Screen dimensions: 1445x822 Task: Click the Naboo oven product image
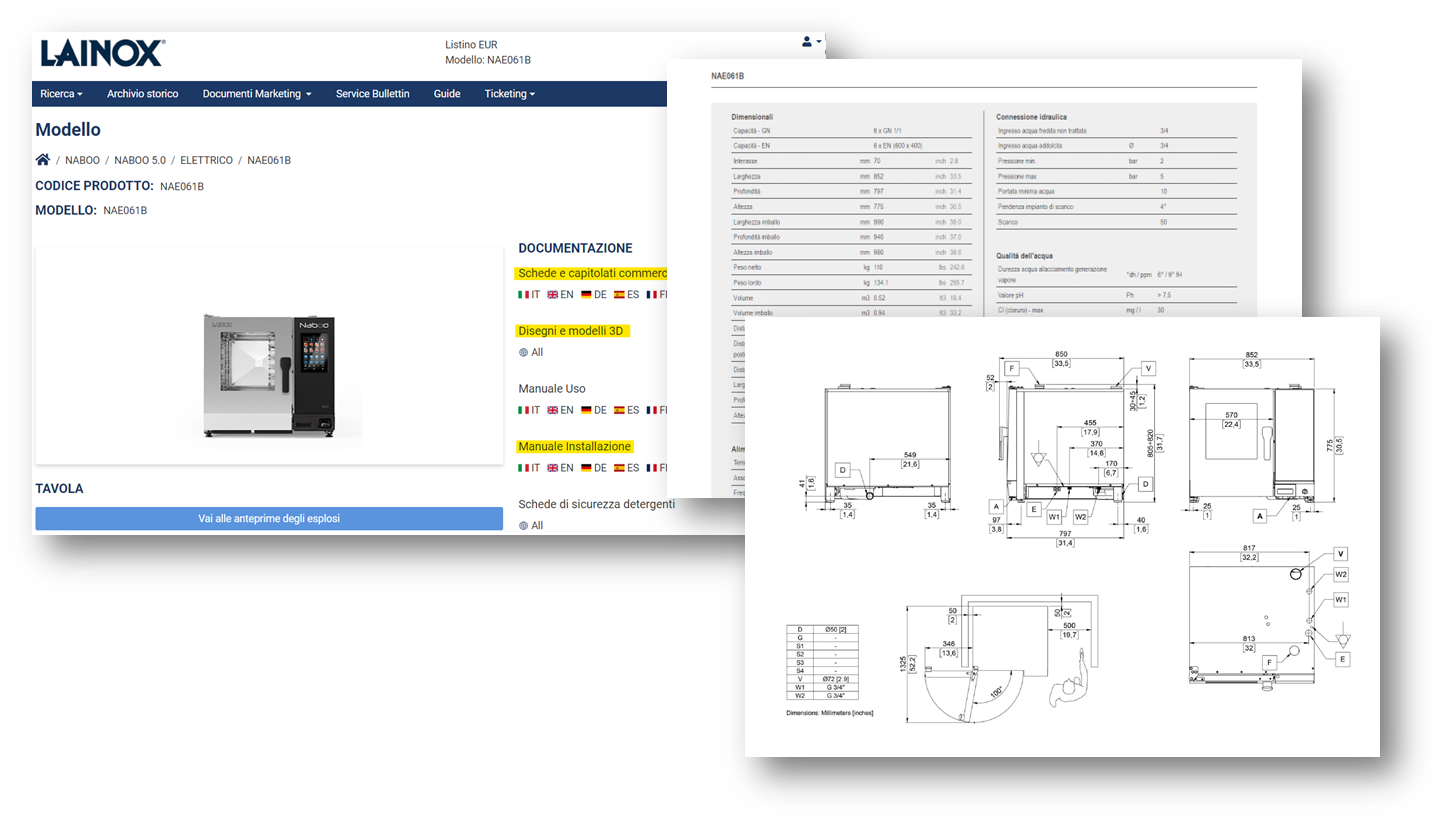point(269,375)
